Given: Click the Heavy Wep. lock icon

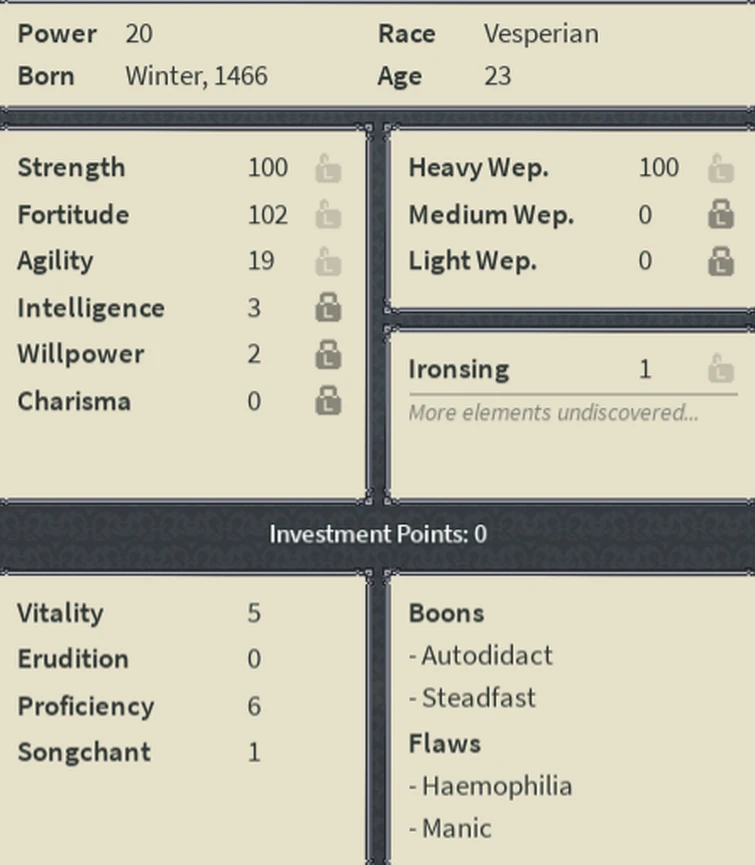Looking at the screenshot, I should (x=720, y=169).
